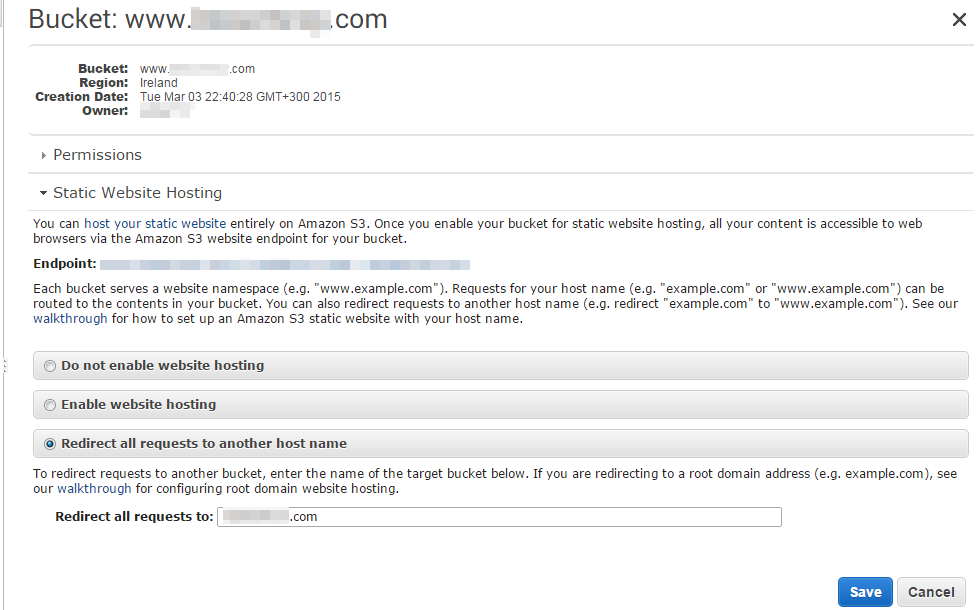Click the 'Do not enable website hosting' label text
This screenshot has width=976, height=610.
click(162, 366)
